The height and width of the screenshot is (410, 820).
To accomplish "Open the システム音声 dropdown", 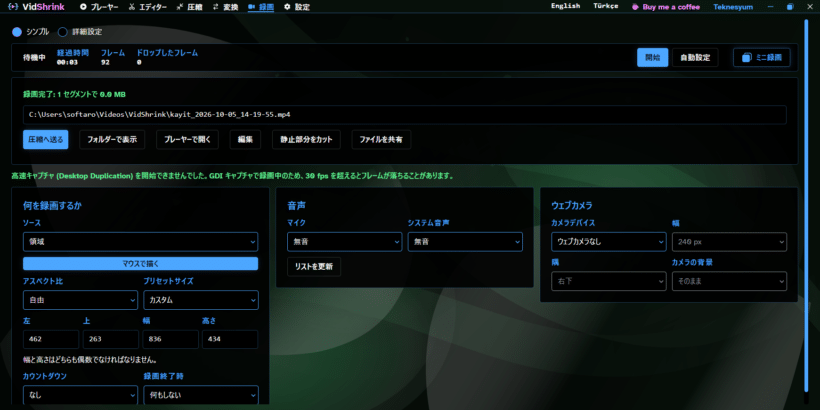I will tap(465, 242).
